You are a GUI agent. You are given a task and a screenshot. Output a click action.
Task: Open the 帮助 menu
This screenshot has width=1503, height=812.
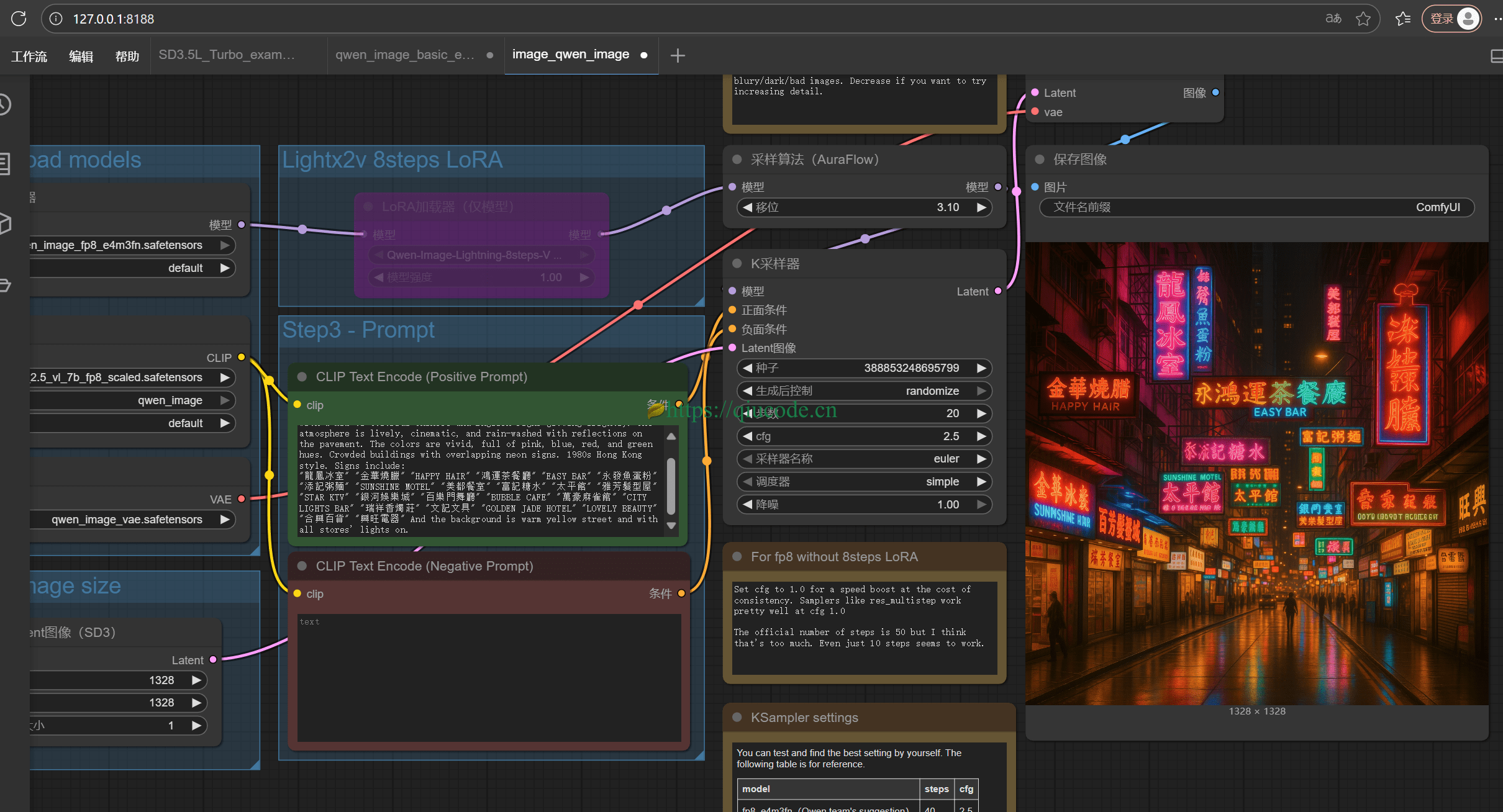[127, 56]
